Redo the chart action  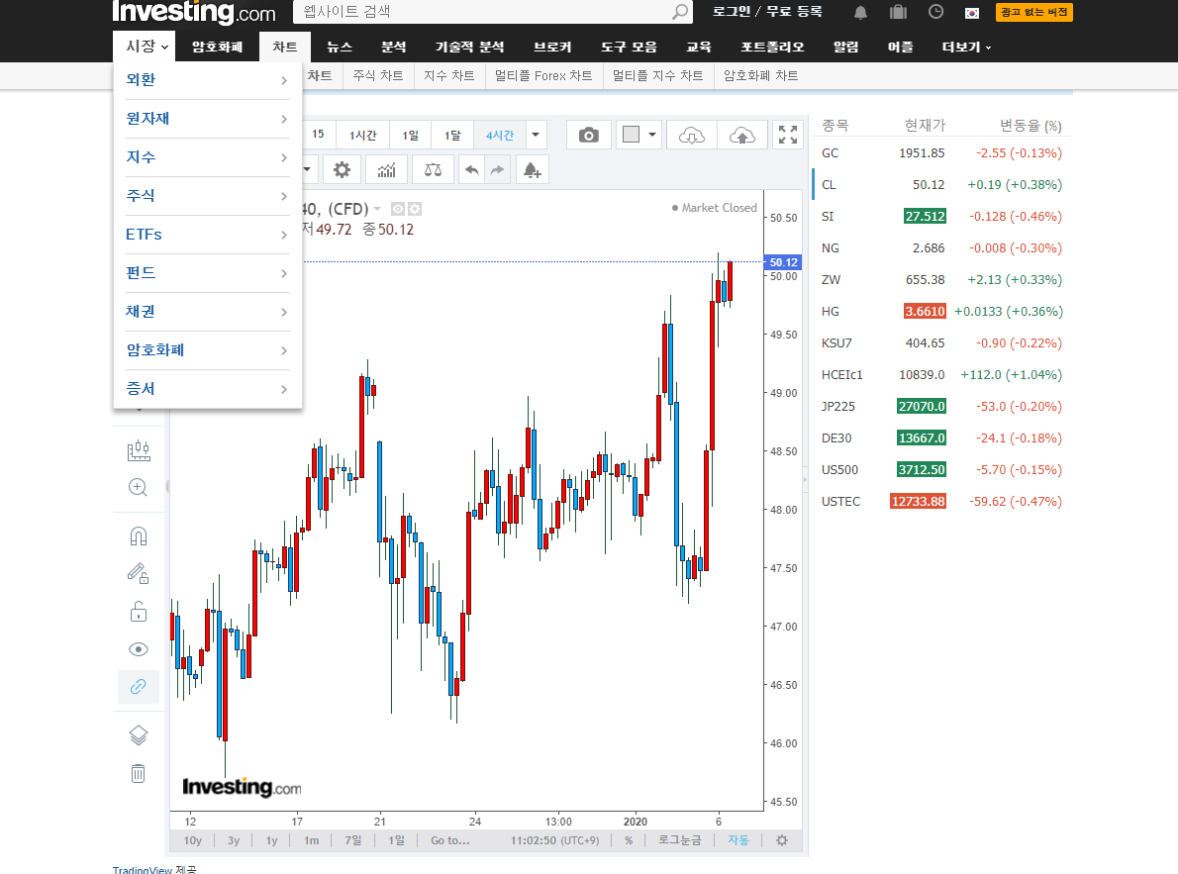pyautogui.click(x=497, y=170)
